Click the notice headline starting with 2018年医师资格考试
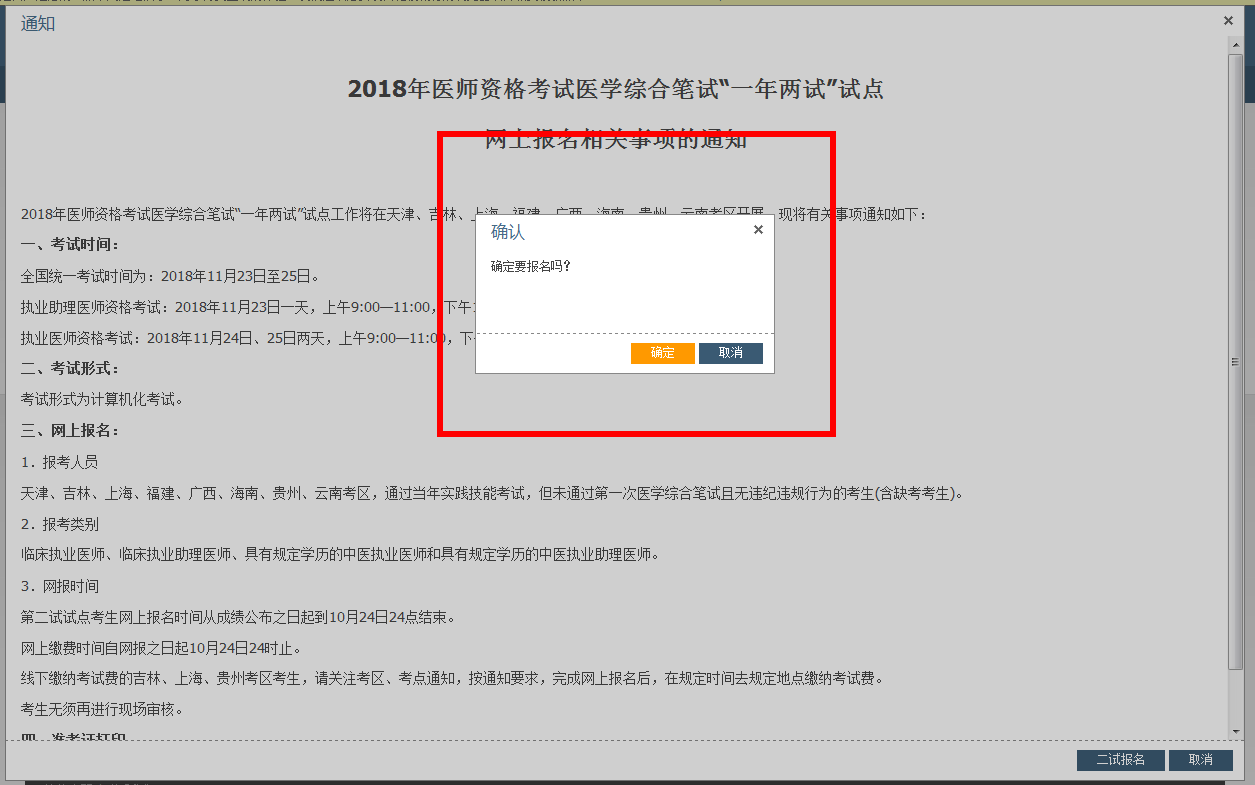 click(615, 89)
